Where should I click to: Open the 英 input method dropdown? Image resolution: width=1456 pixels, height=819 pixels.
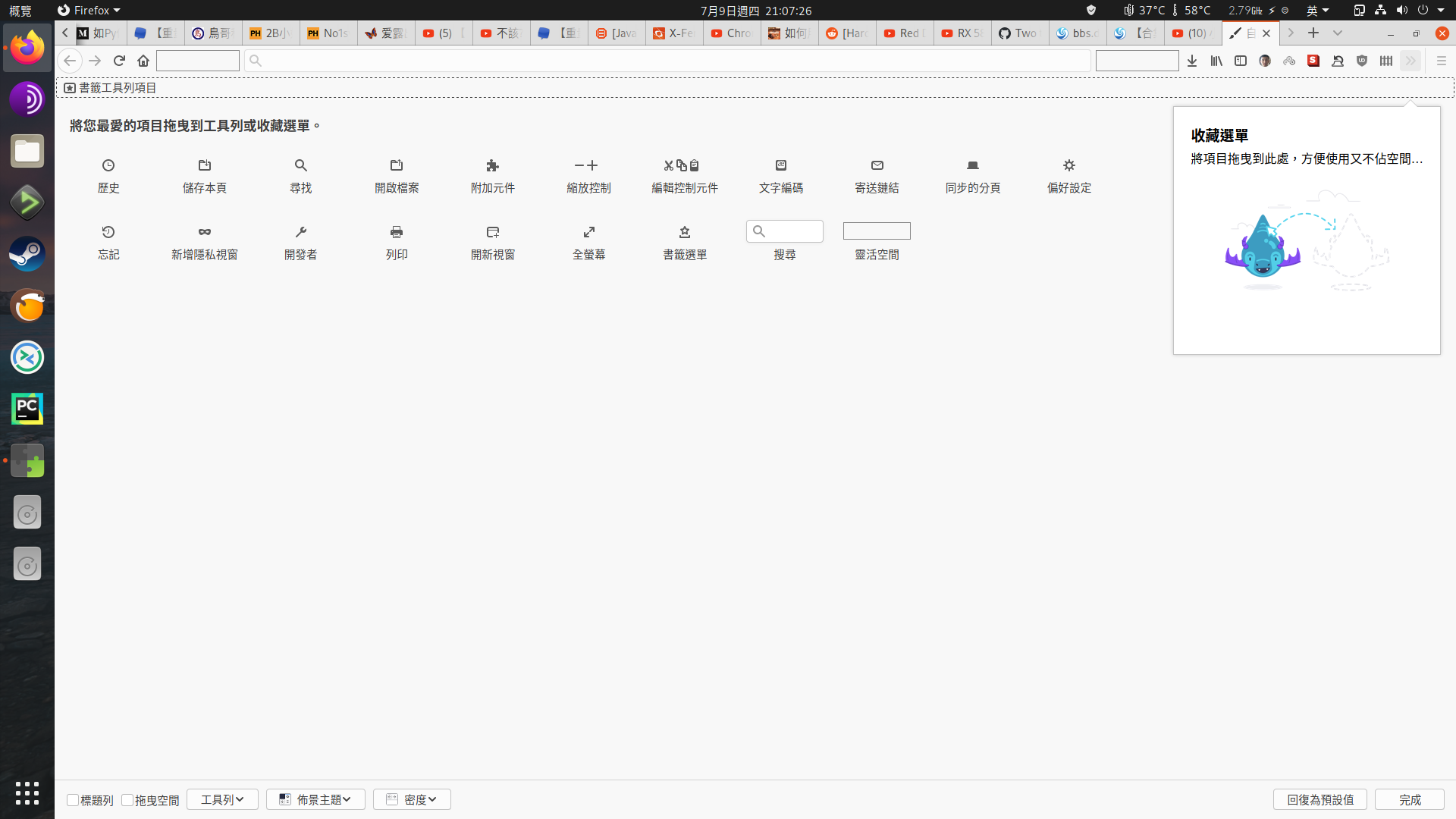pos(1318,11)
